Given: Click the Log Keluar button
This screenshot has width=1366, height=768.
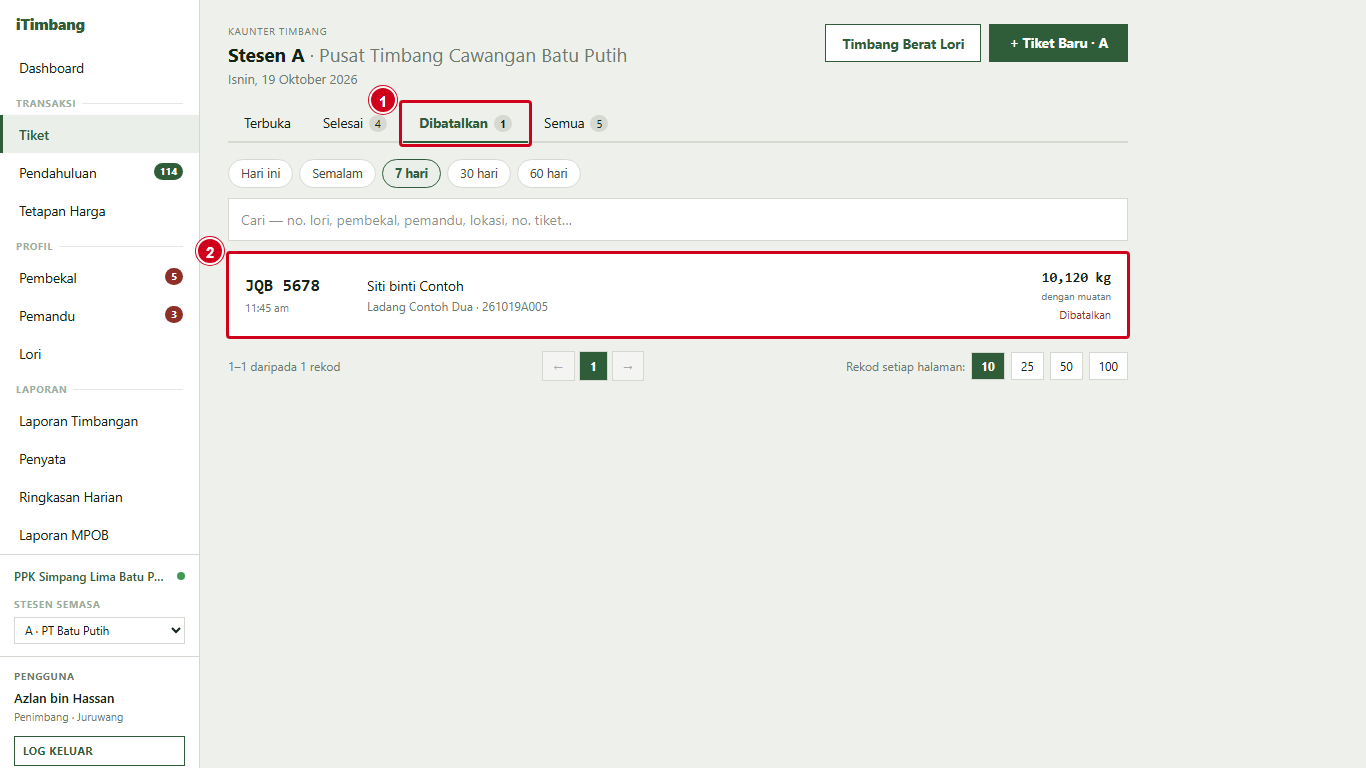Looking at the screenshot, I should 100,751.
